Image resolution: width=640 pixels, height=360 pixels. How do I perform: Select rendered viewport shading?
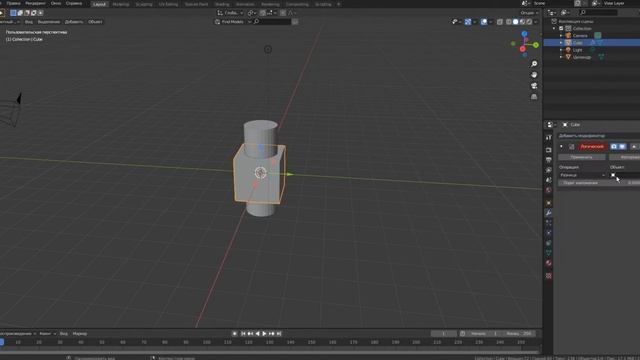click(x=529, y=22)
